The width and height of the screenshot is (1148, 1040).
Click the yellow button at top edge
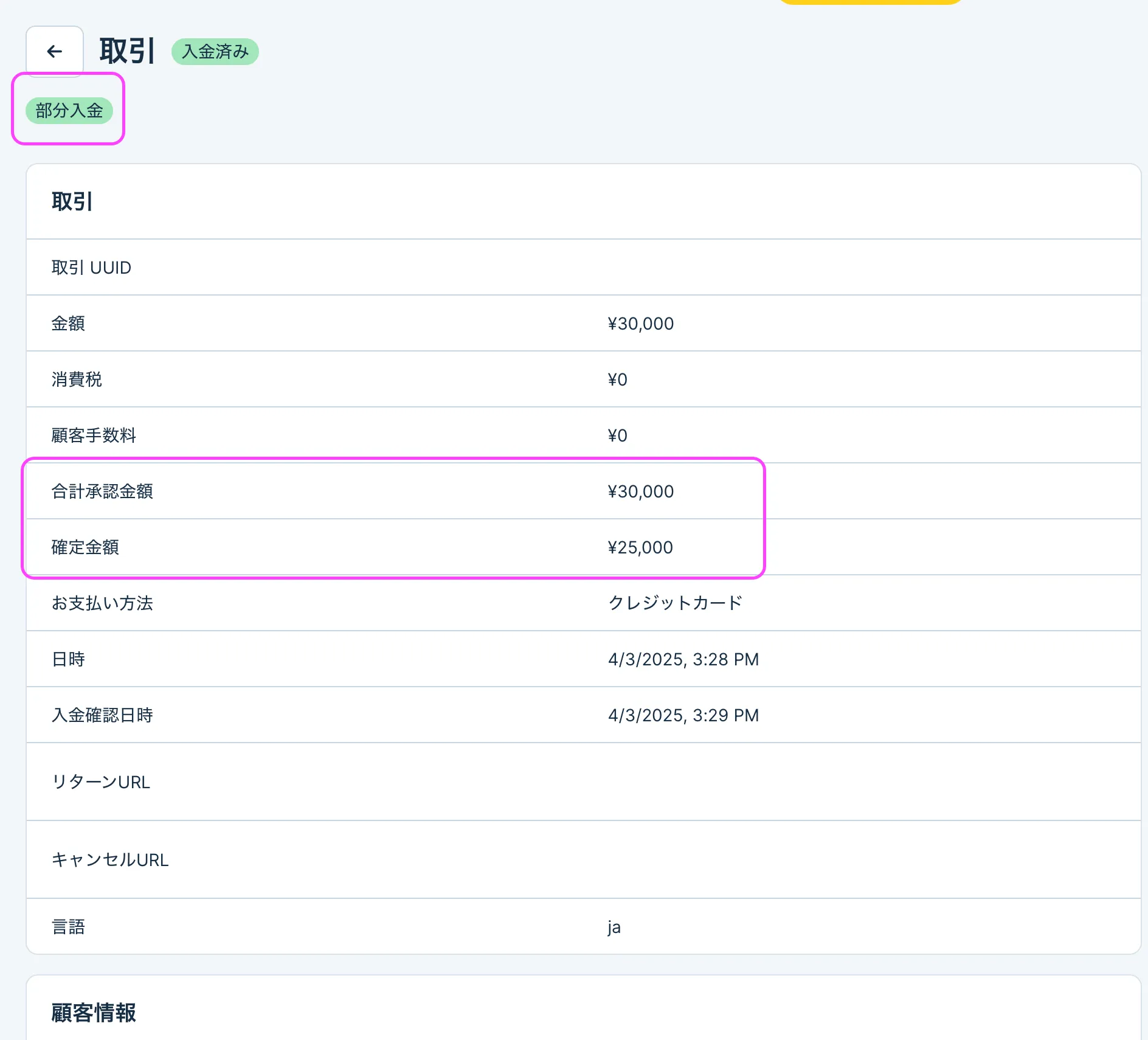point(870,2)
